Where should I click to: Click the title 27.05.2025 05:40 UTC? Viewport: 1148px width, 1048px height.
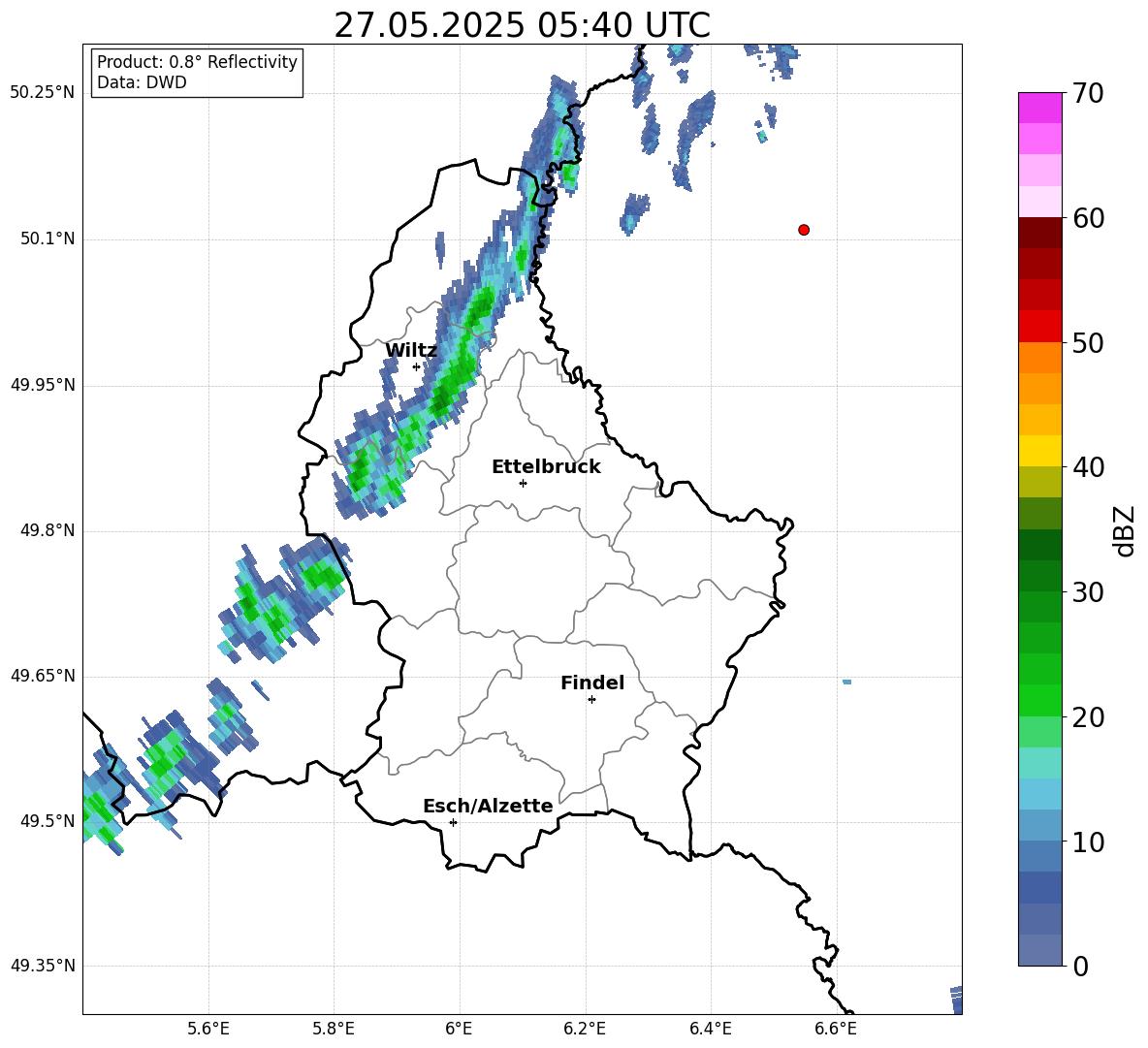tap(522, 25)
